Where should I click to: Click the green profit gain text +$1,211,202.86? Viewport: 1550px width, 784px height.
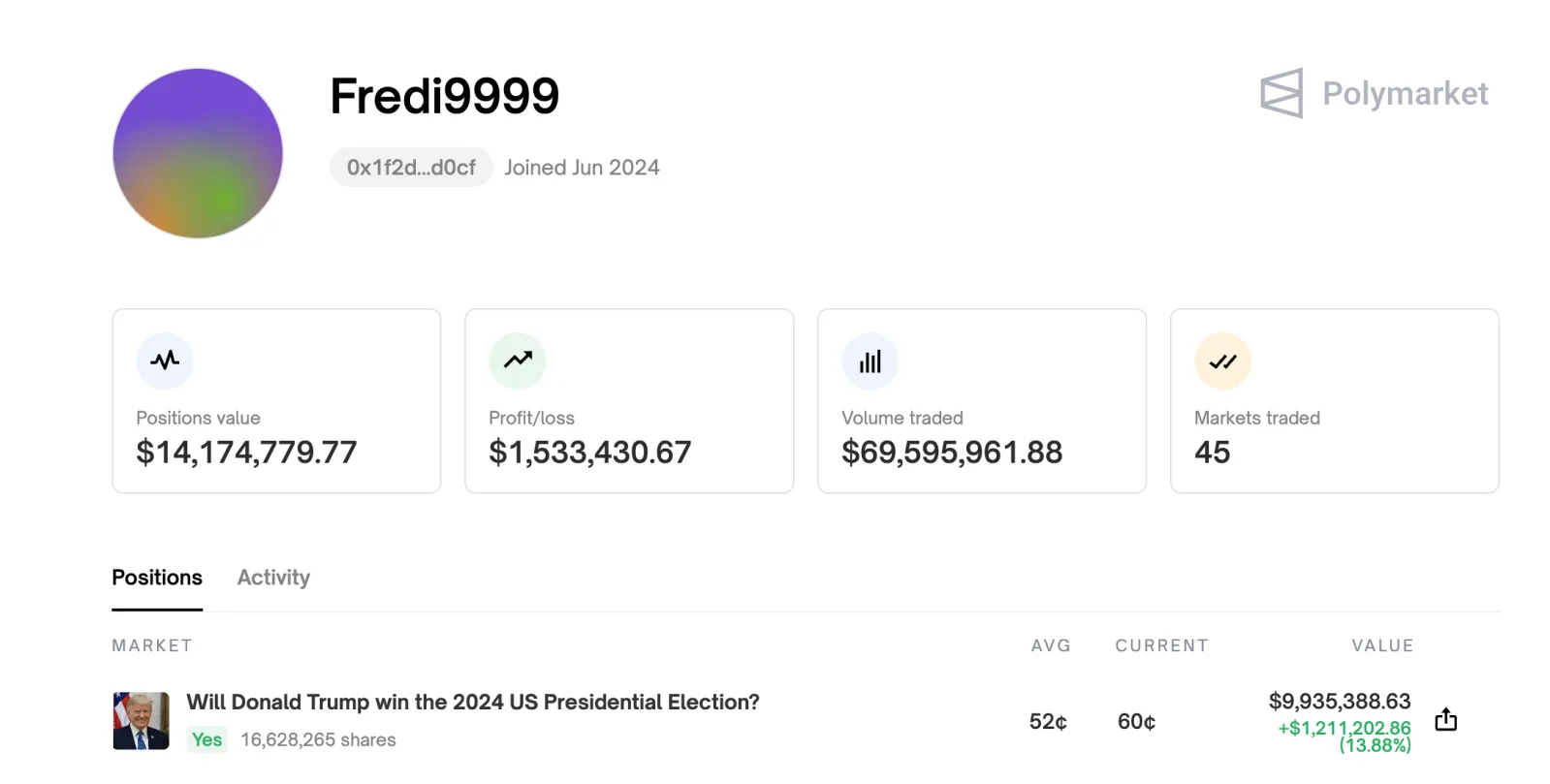[1342, 727]
